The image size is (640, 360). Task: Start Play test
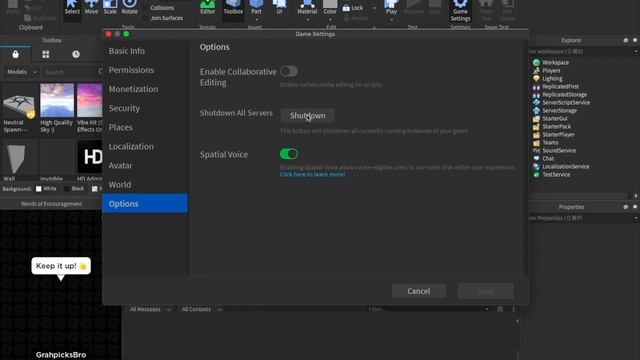click(x=391, y=8)
